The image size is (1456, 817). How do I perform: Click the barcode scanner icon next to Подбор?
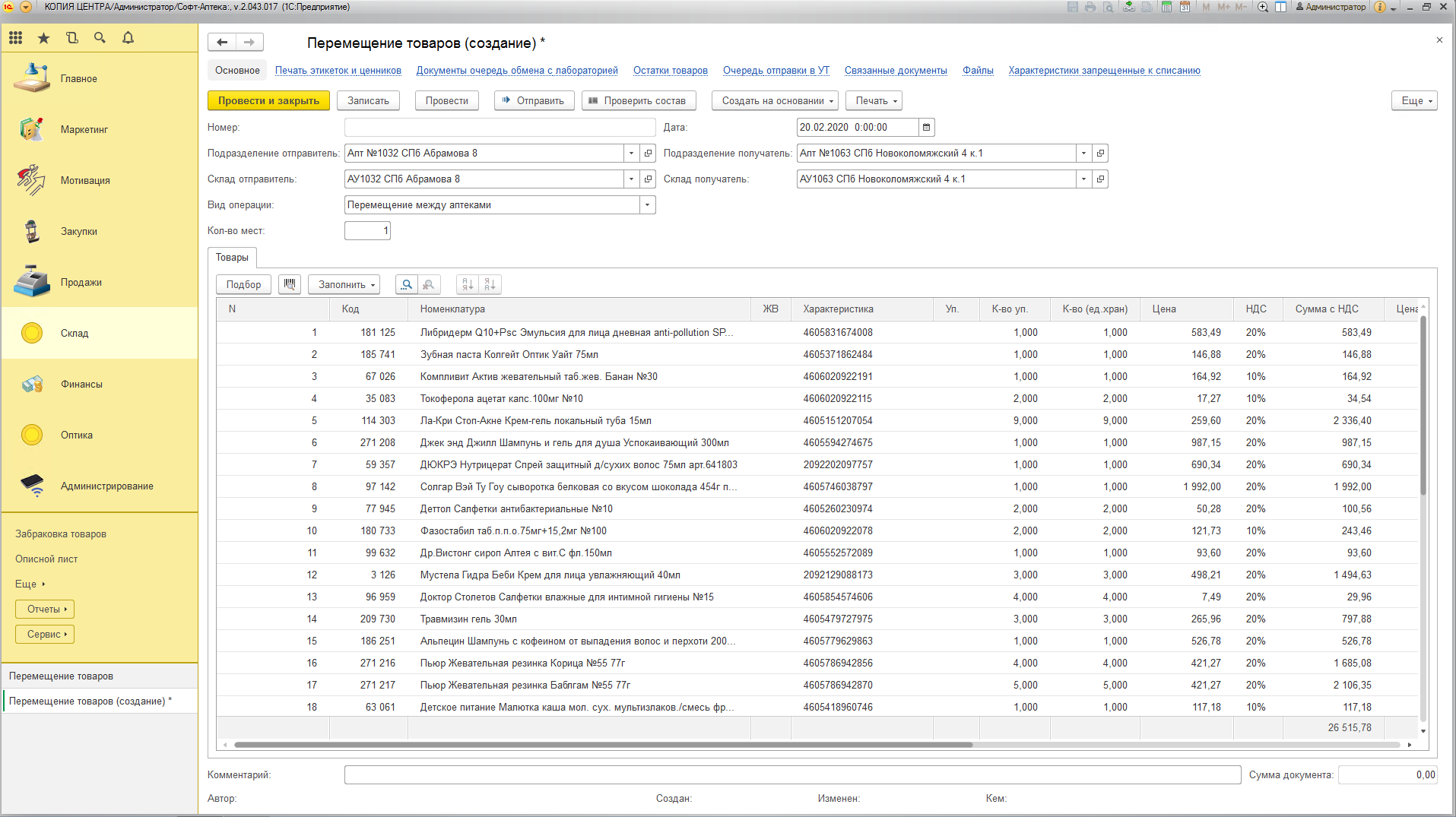click(x=289, y=284)
